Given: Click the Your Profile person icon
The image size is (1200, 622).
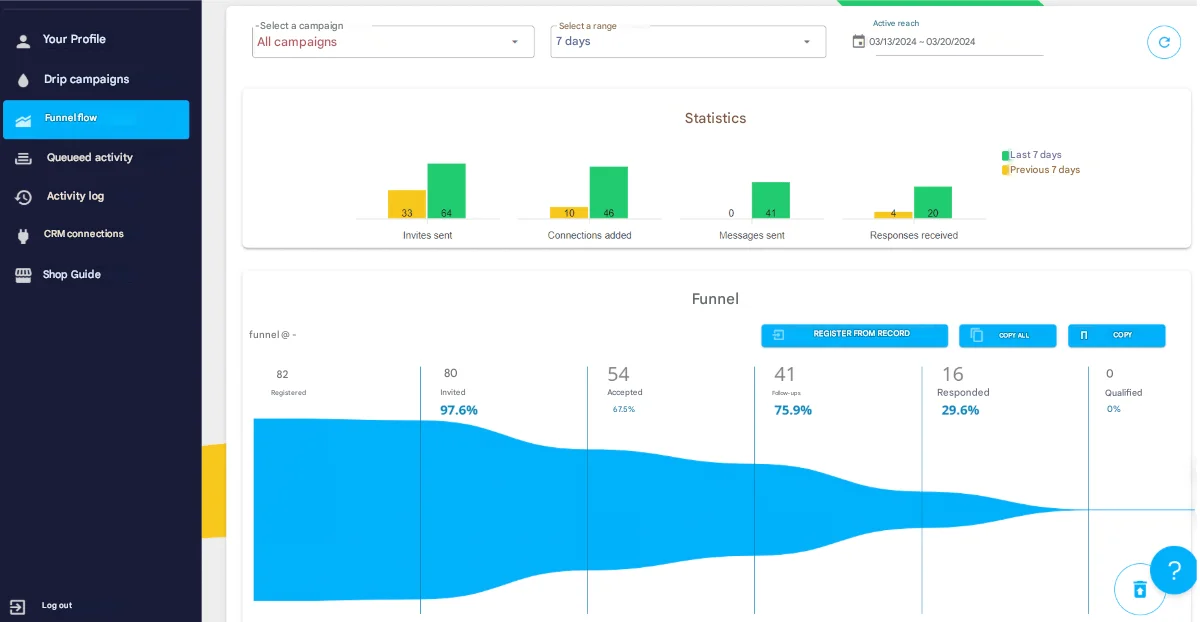Looking at the screenshot, I should tap(23, 41).
